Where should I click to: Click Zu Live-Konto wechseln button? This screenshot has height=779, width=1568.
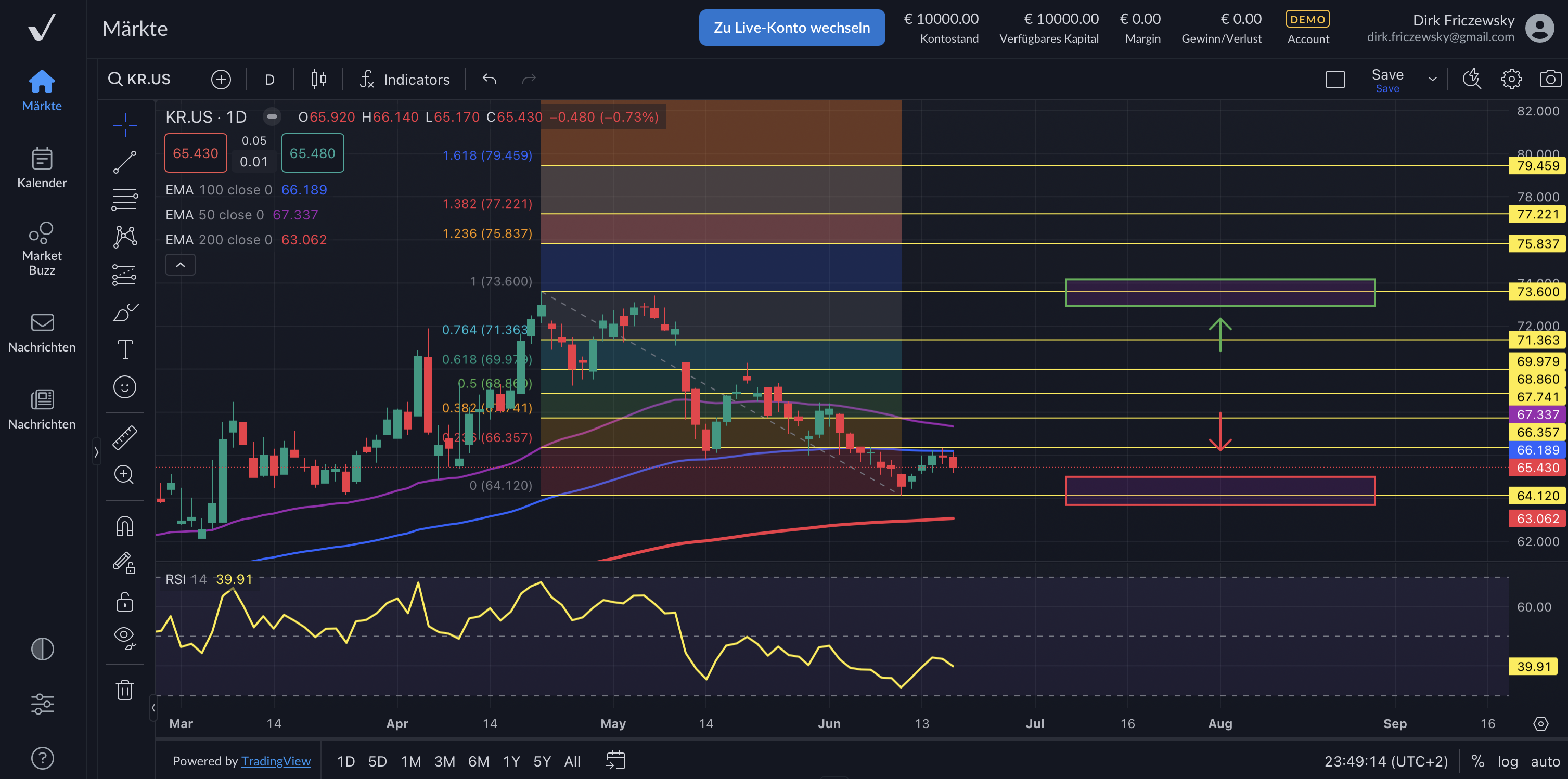coord(791,28)
